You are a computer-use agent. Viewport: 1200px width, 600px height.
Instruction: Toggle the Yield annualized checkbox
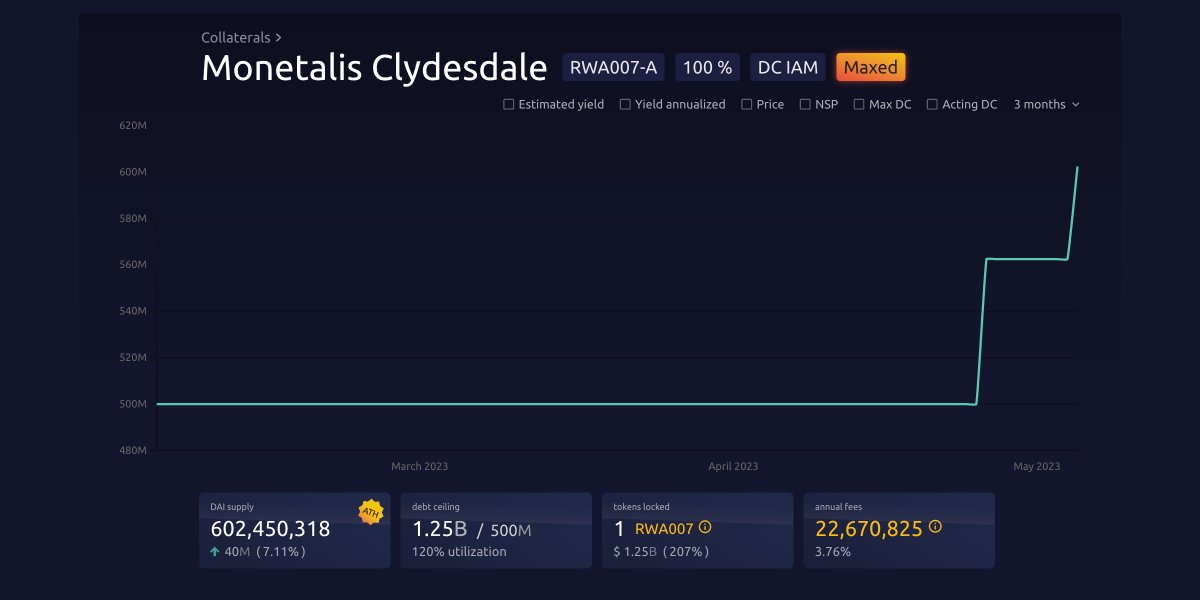(x=625, y=104)
